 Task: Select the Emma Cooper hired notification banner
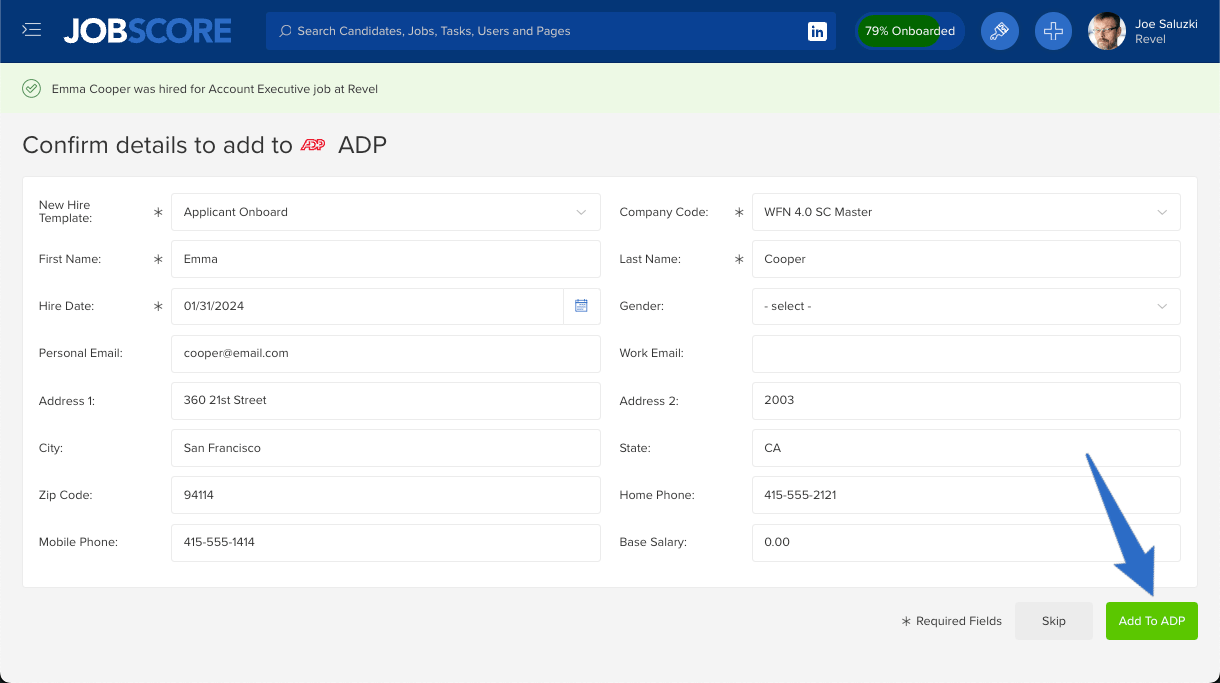tap(214, 89)
